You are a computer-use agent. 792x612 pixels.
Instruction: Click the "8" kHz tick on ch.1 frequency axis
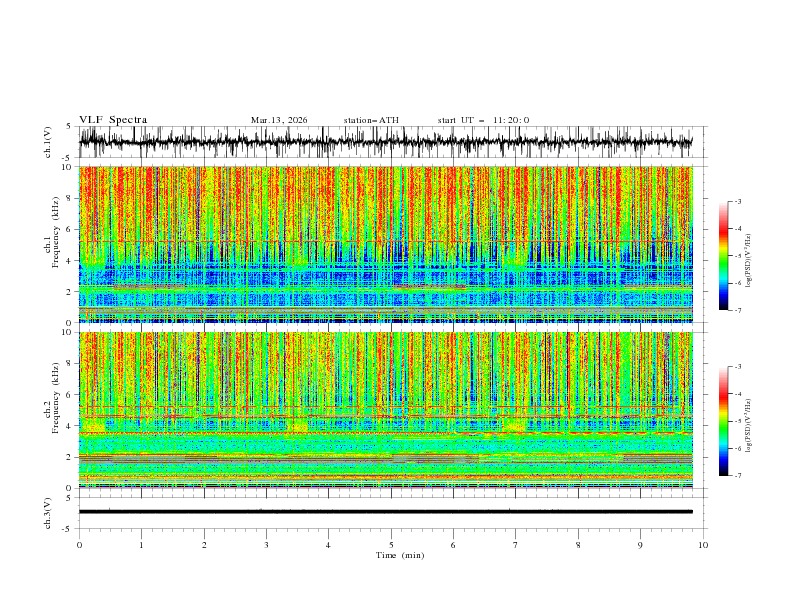70,198
